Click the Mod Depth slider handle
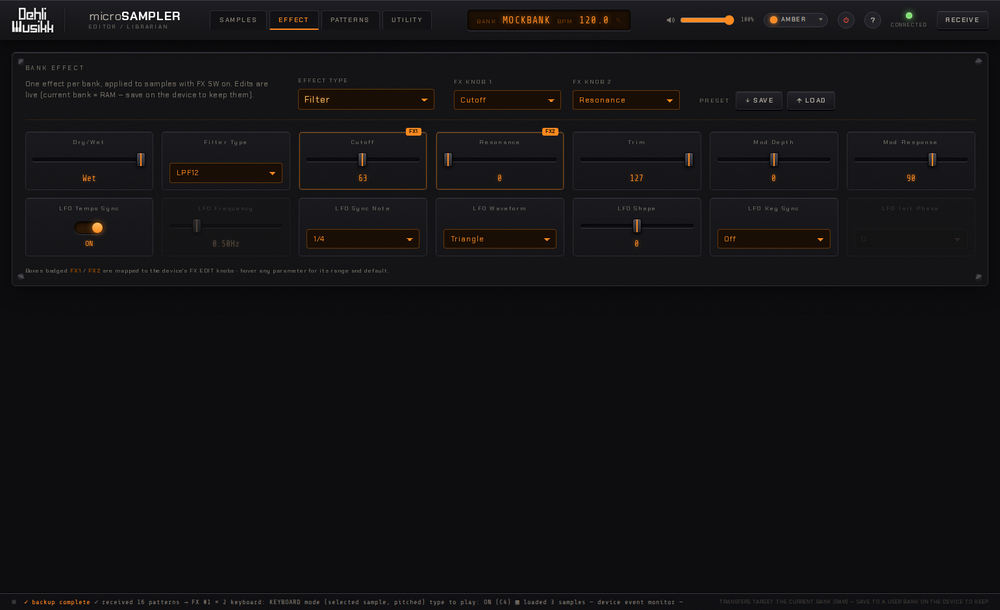This screenshot has width=1000, height=610. coord(774,160)
